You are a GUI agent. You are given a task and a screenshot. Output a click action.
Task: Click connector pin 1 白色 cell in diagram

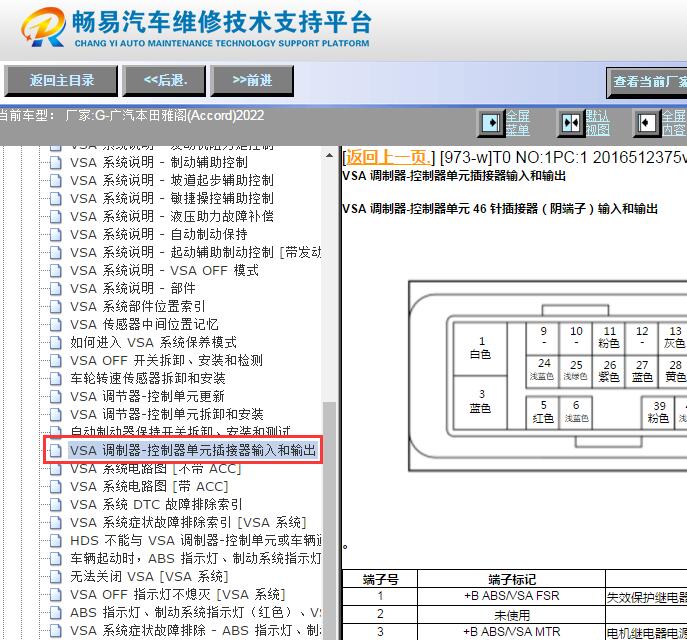click(480, 349)
